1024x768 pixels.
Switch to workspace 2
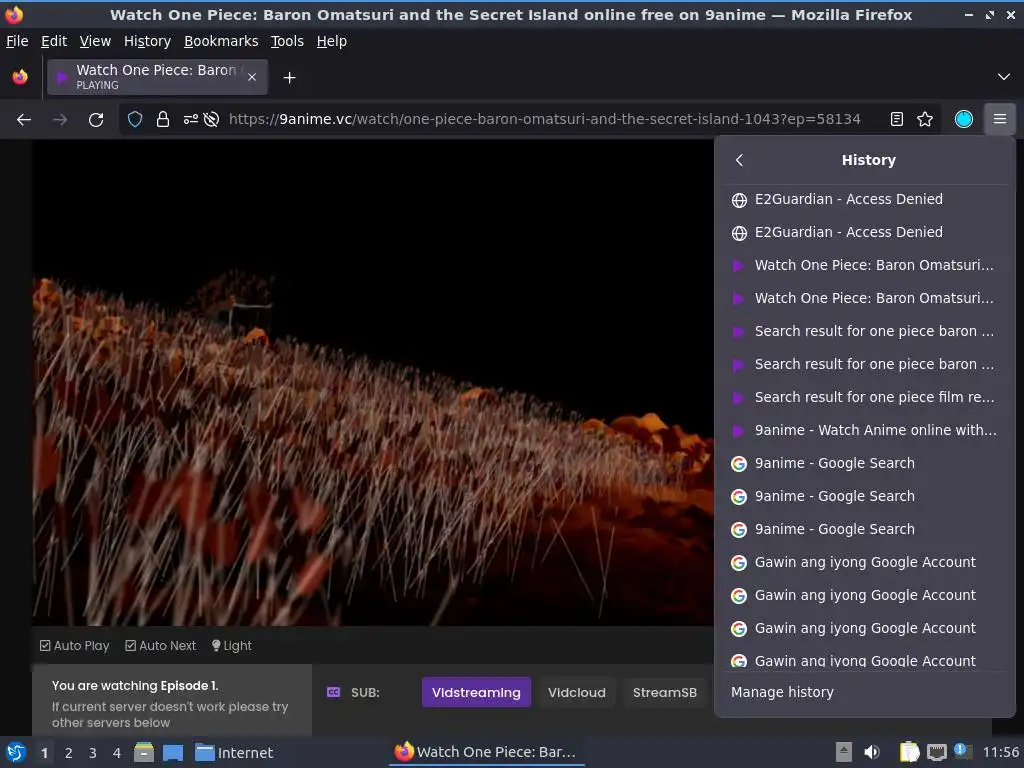(x=69, y=753)
